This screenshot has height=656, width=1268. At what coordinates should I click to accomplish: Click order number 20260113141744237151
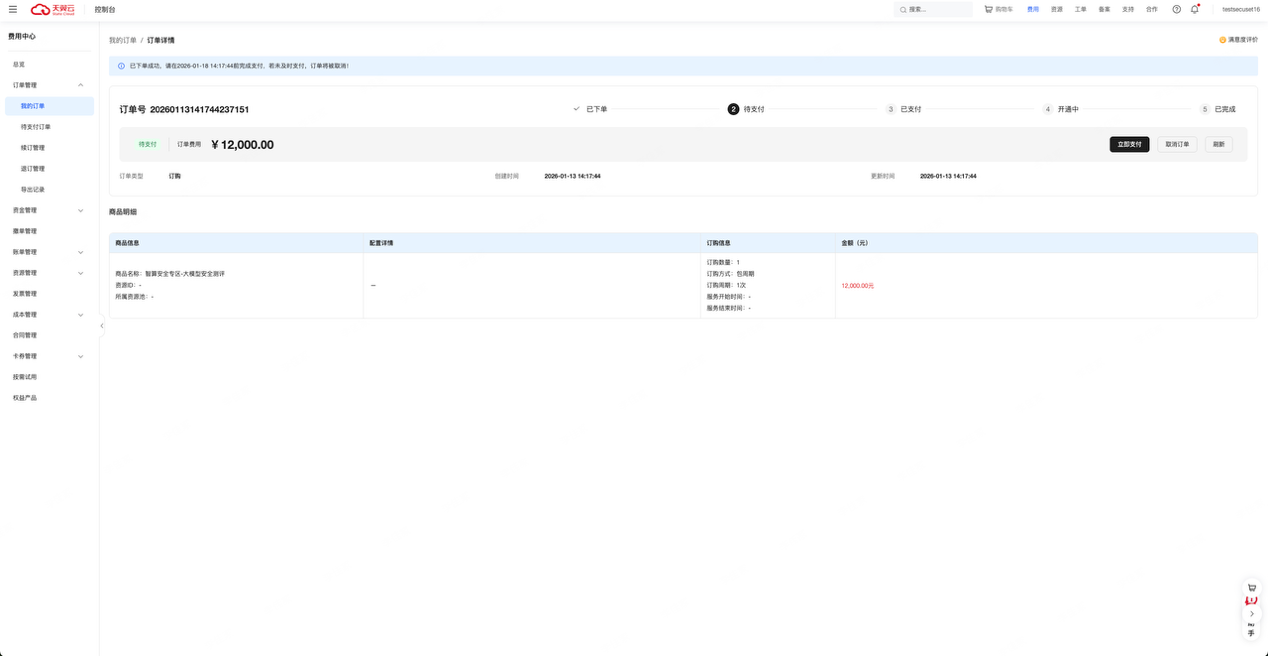coord(199,109)
